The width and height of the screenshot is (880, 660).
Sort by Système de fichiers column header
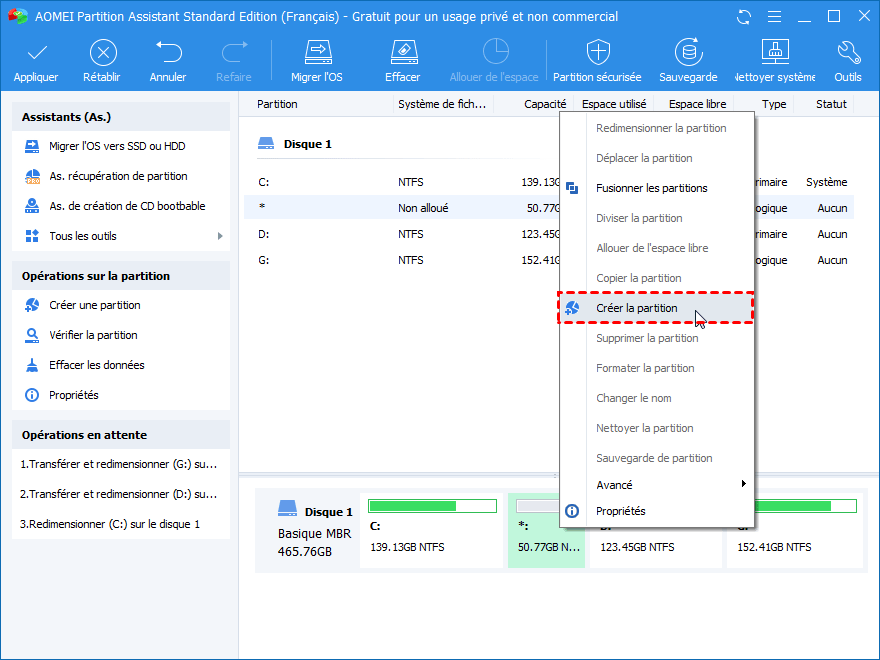tap(442, 104)
